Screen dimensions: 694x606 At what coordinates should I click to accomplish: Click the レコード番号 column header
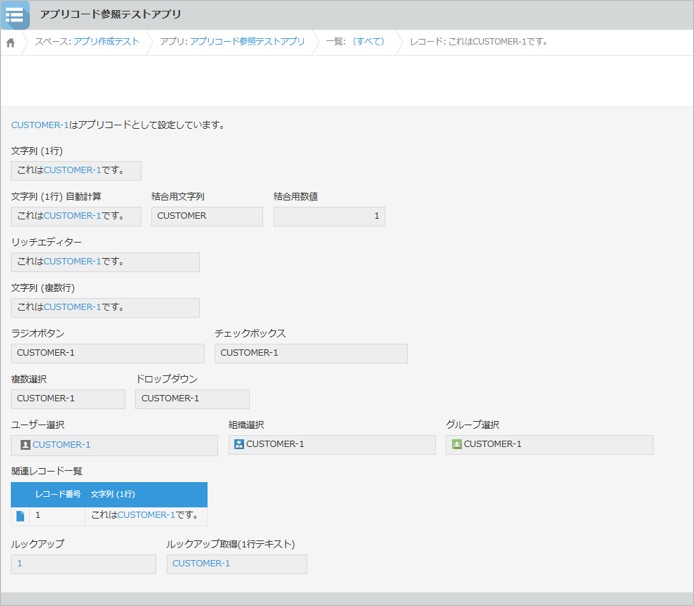tap(58, 494)
